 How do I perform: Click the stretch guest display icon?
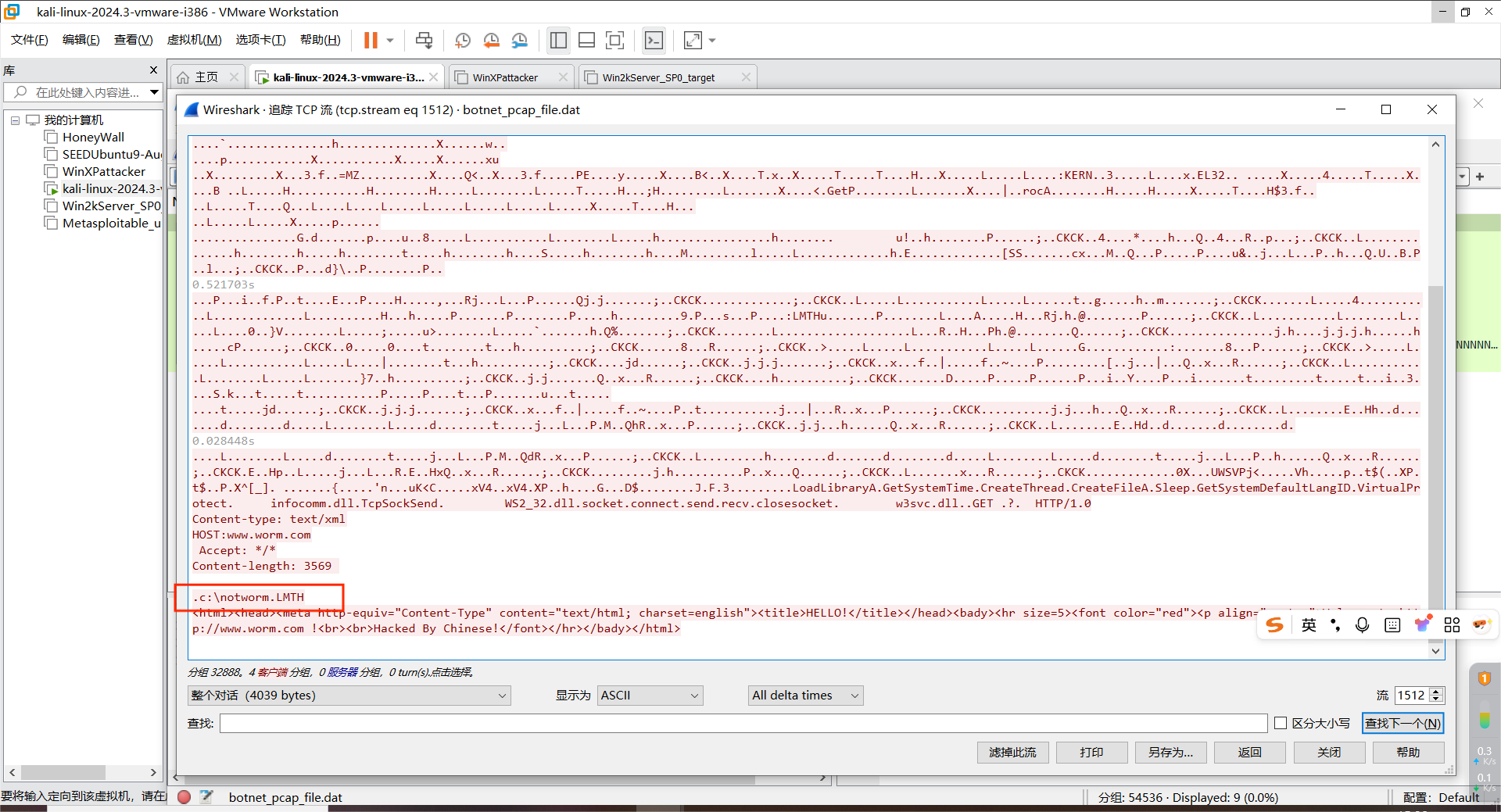click(x=693, y=41)
